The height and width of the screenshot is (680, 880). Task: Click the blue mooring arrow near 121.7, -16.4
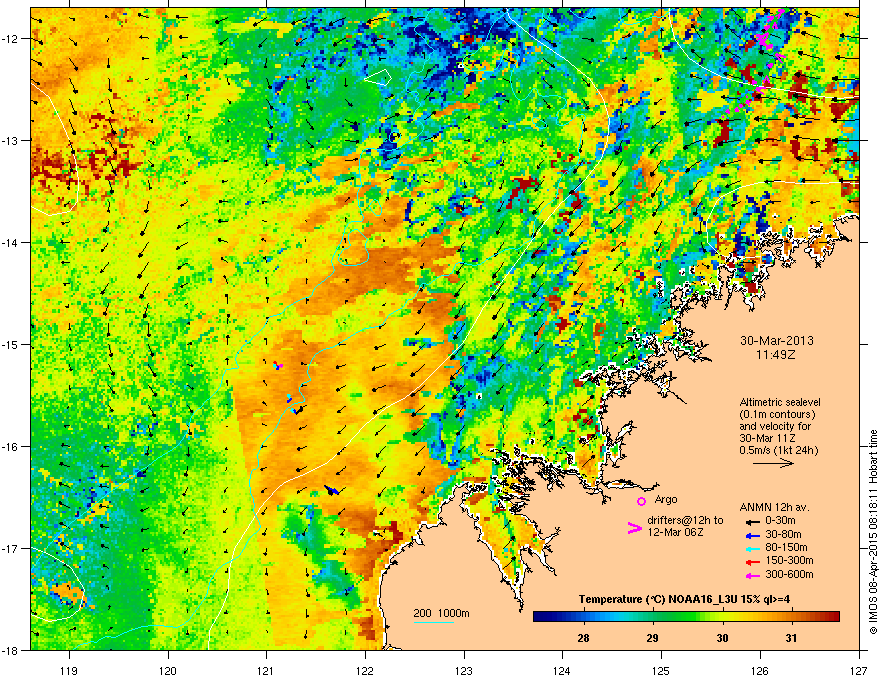(332, 490)
